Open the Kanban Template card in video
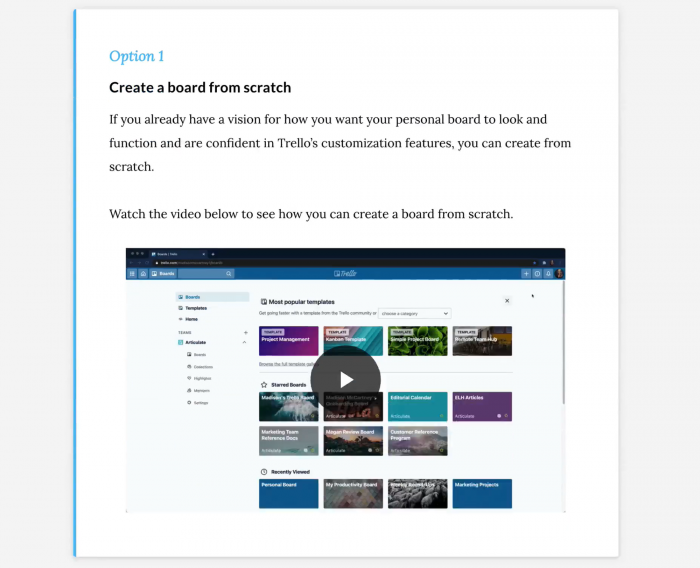Viewport: 700px width, 568px height. [x=353, y=341]
